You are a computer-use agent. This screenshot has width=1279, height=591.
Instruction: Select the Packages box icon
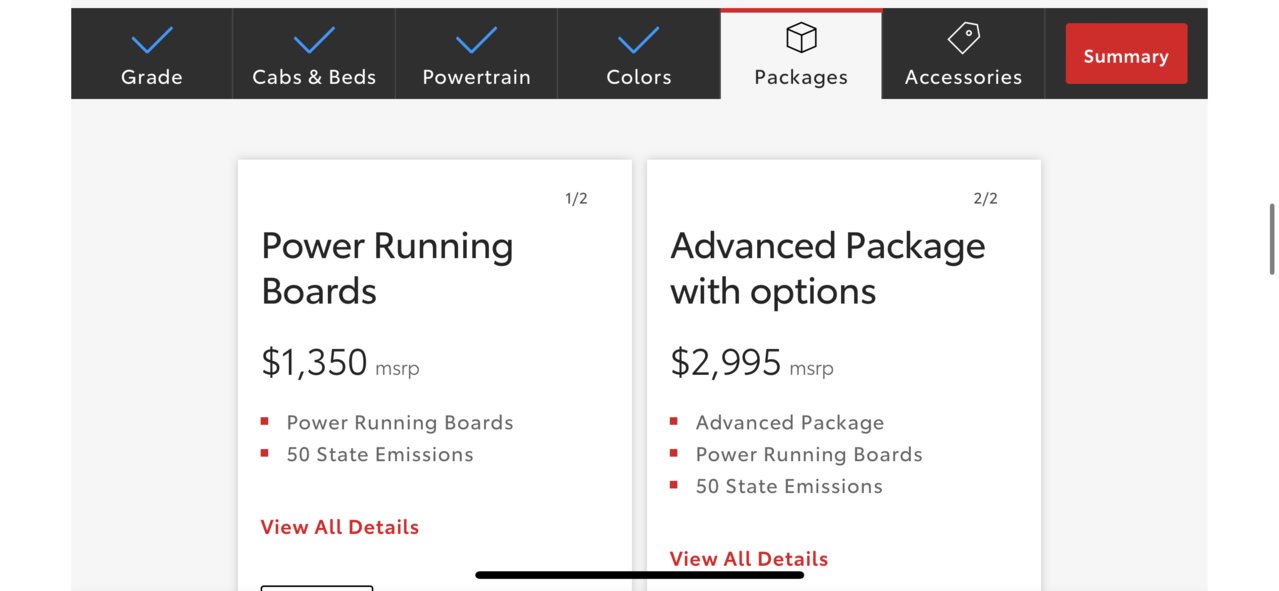point(801,38)
